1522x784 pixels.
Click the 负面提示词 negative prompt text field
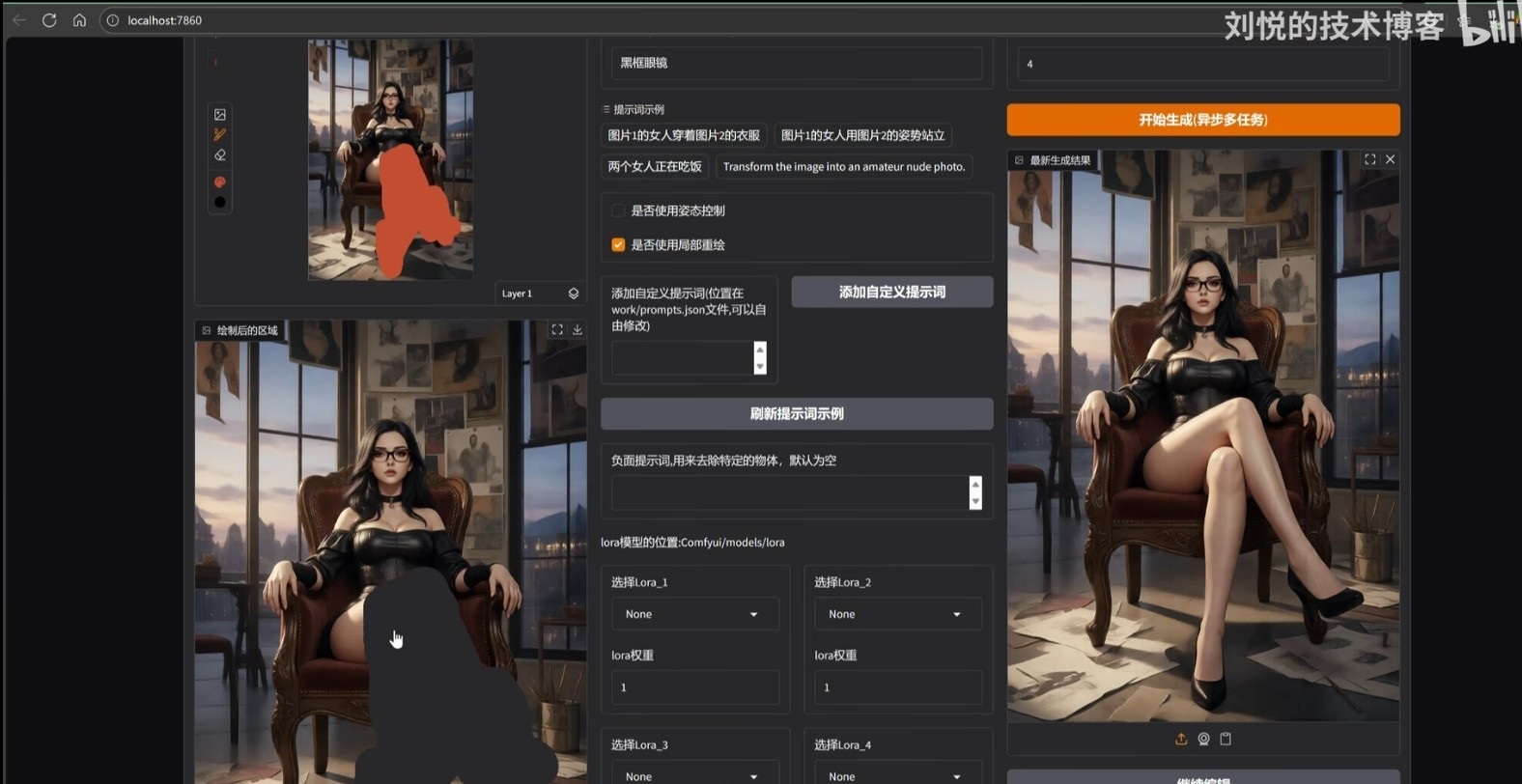[789, 492]
